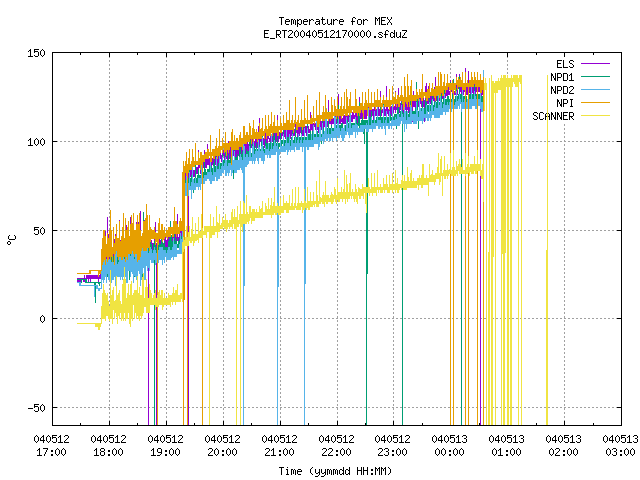Click the x-axis label 040513 00:00
Image resolution: width=640 pixels, height=480 pixels.
[x=449, y=445]
